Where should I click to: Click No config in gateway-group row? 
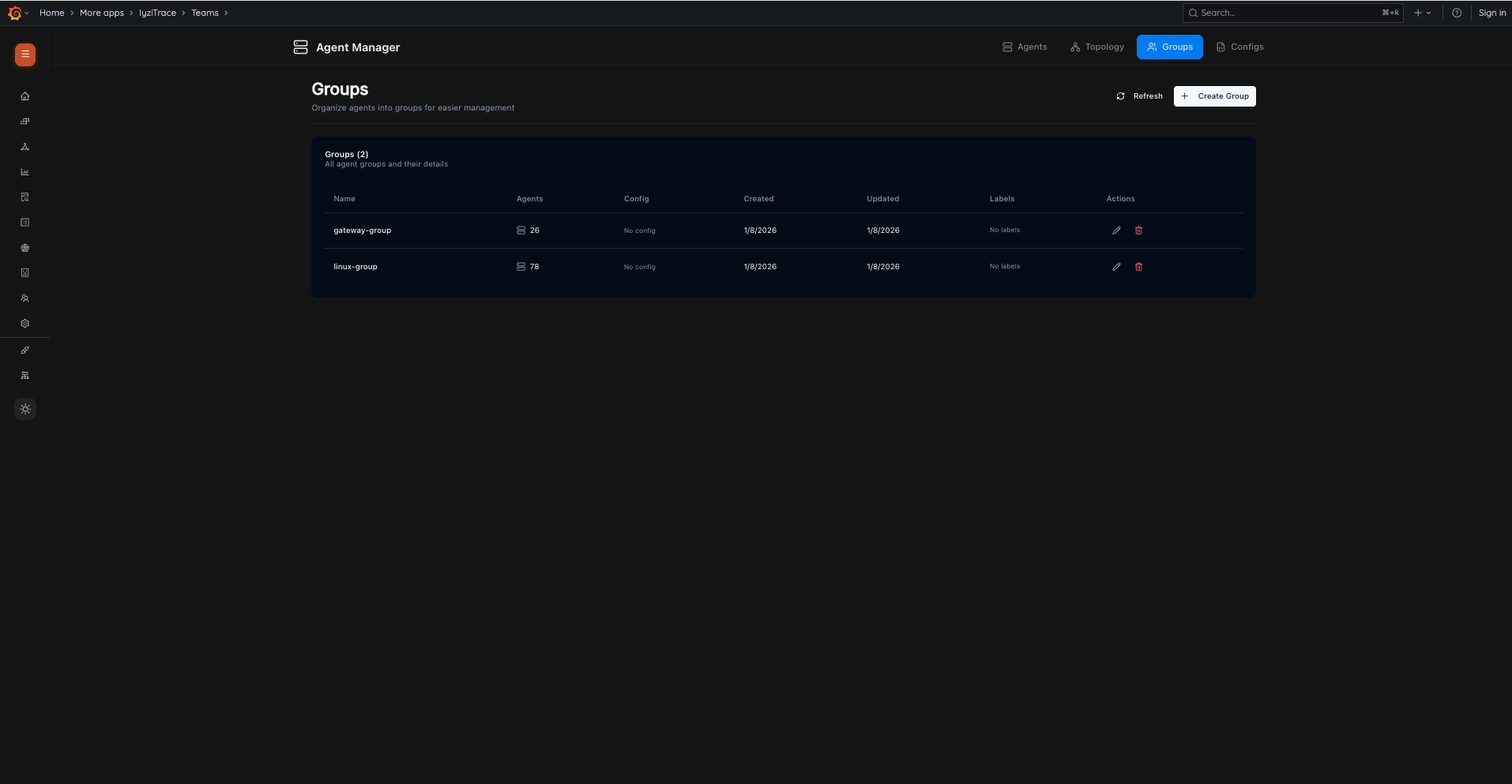(x=640, y=231)
